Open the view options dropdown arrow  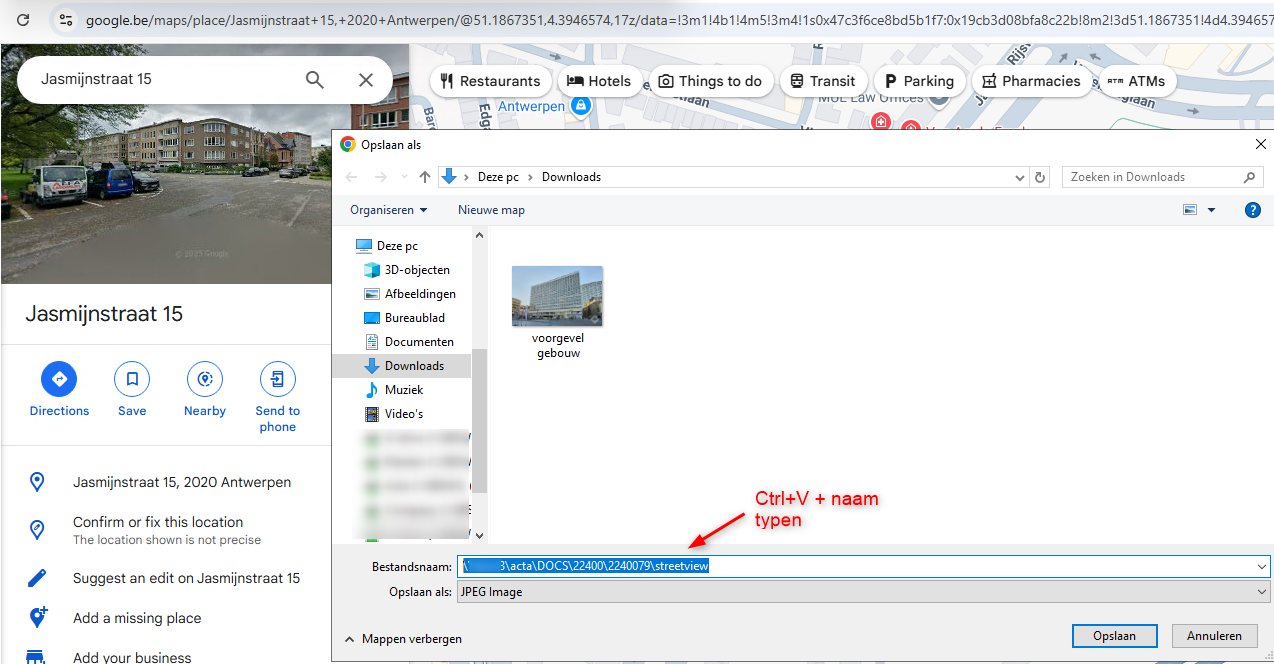point(1211,210)
